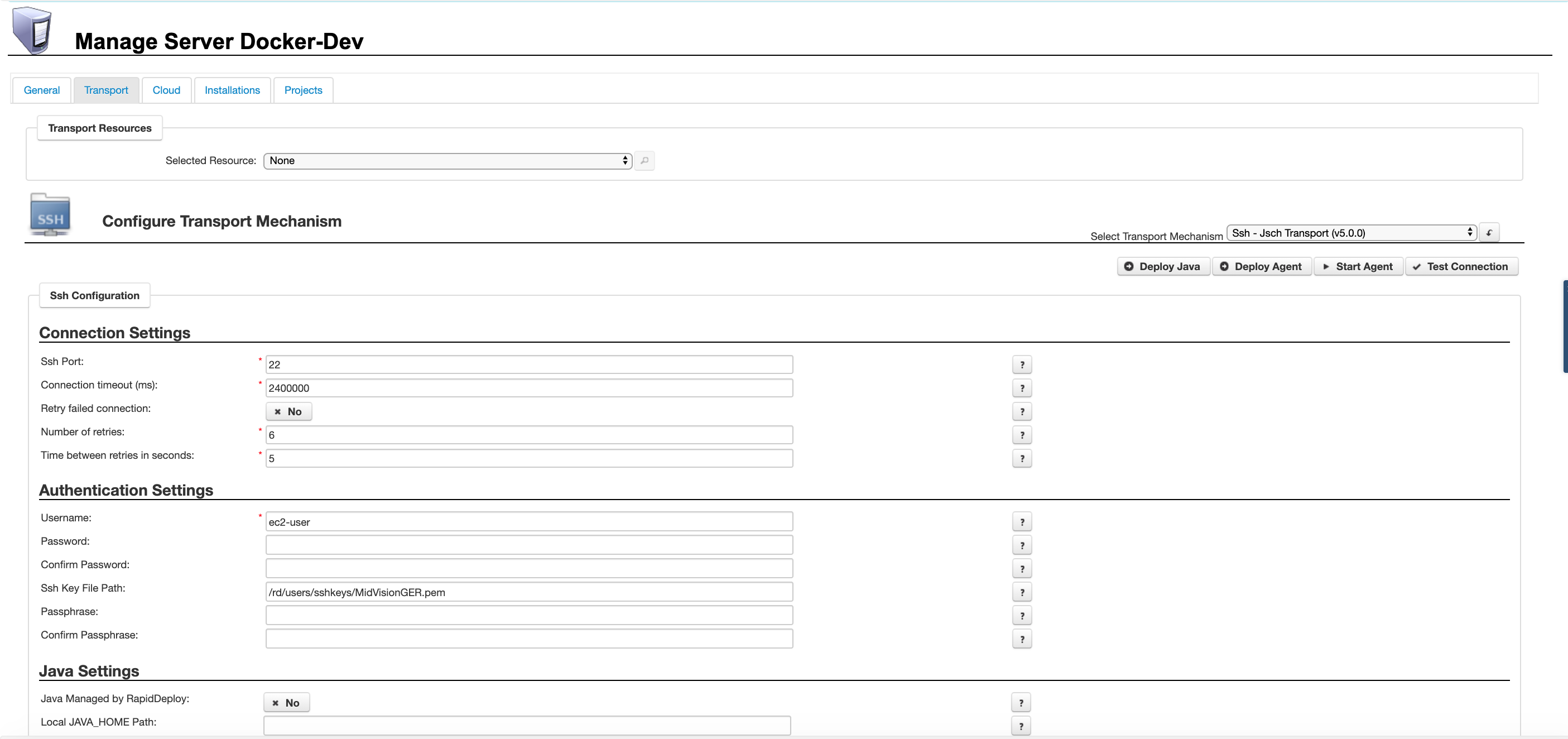Click the Local JAVA_HOME Path field

(527, 726)
